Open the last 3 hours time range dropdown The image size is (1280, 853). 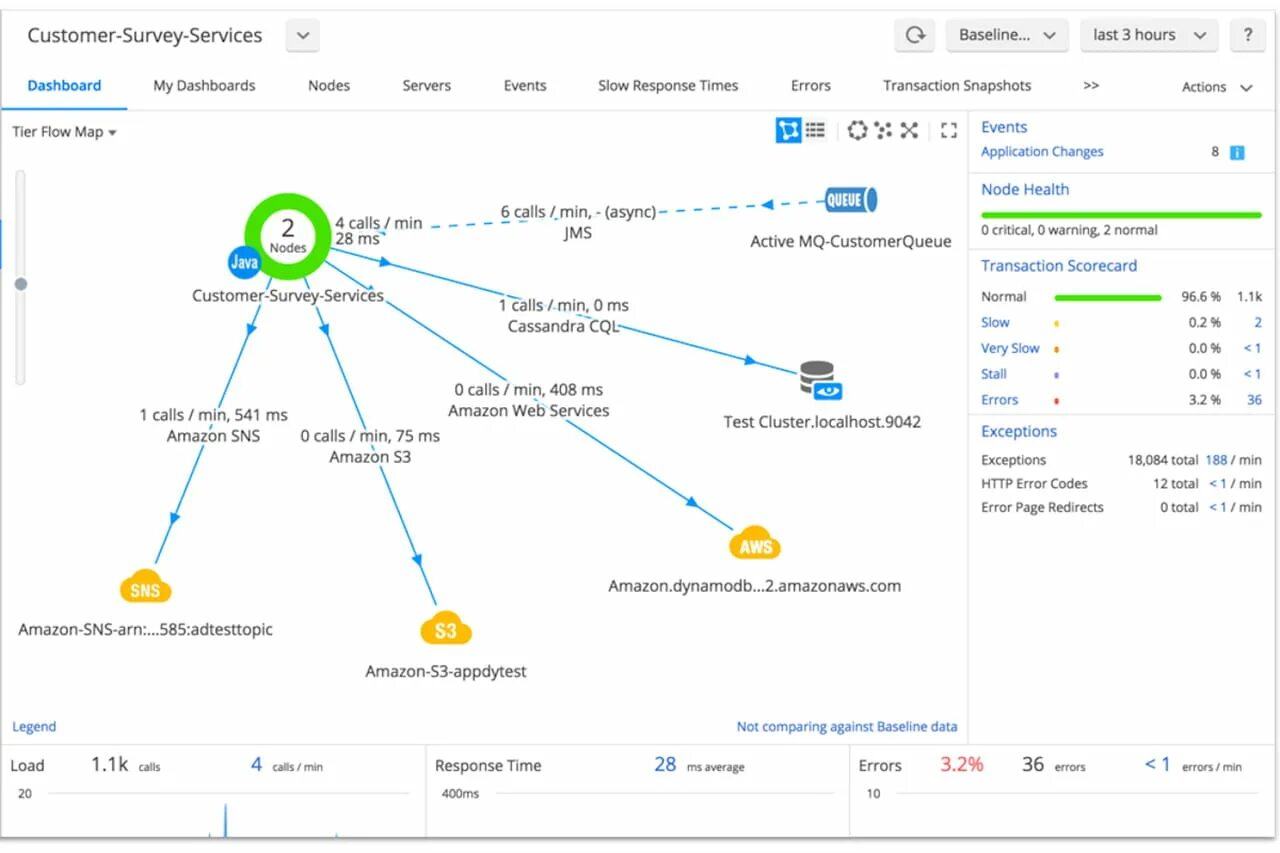[x=1150, y=35]
